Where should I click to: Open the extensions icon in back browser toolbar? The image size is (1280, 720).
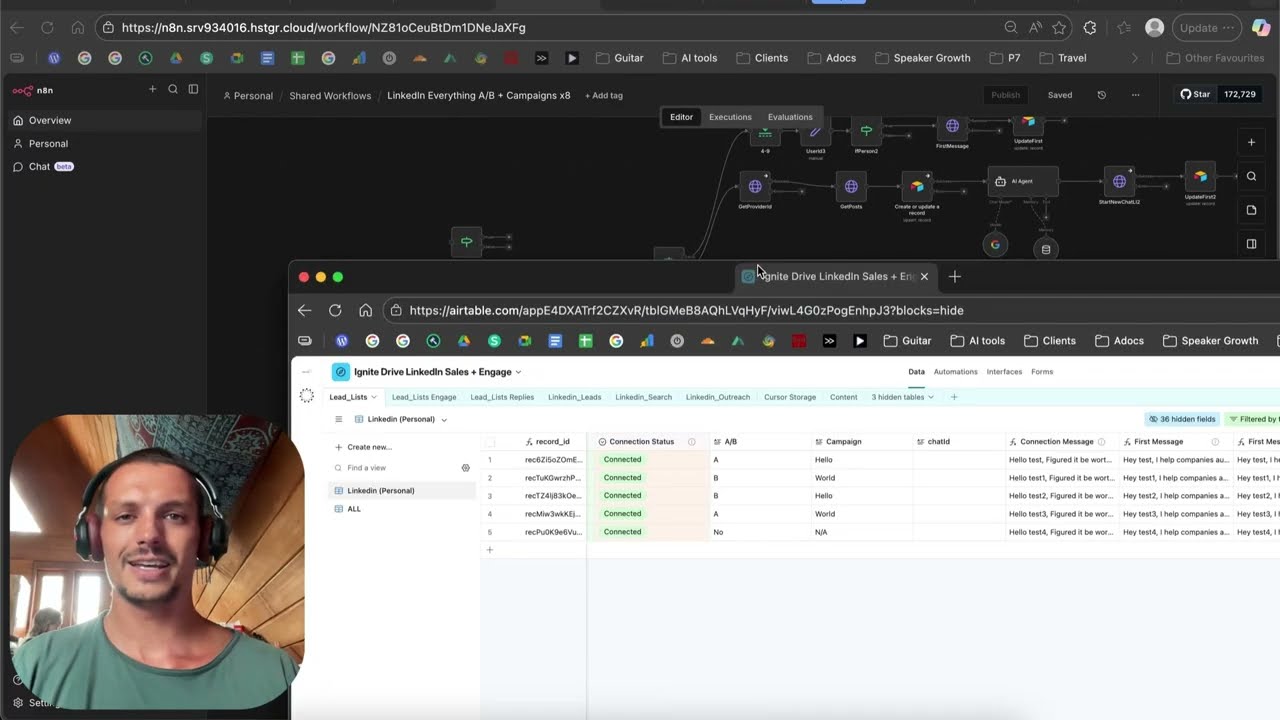pyautogui.click(x=1090, y=28)
